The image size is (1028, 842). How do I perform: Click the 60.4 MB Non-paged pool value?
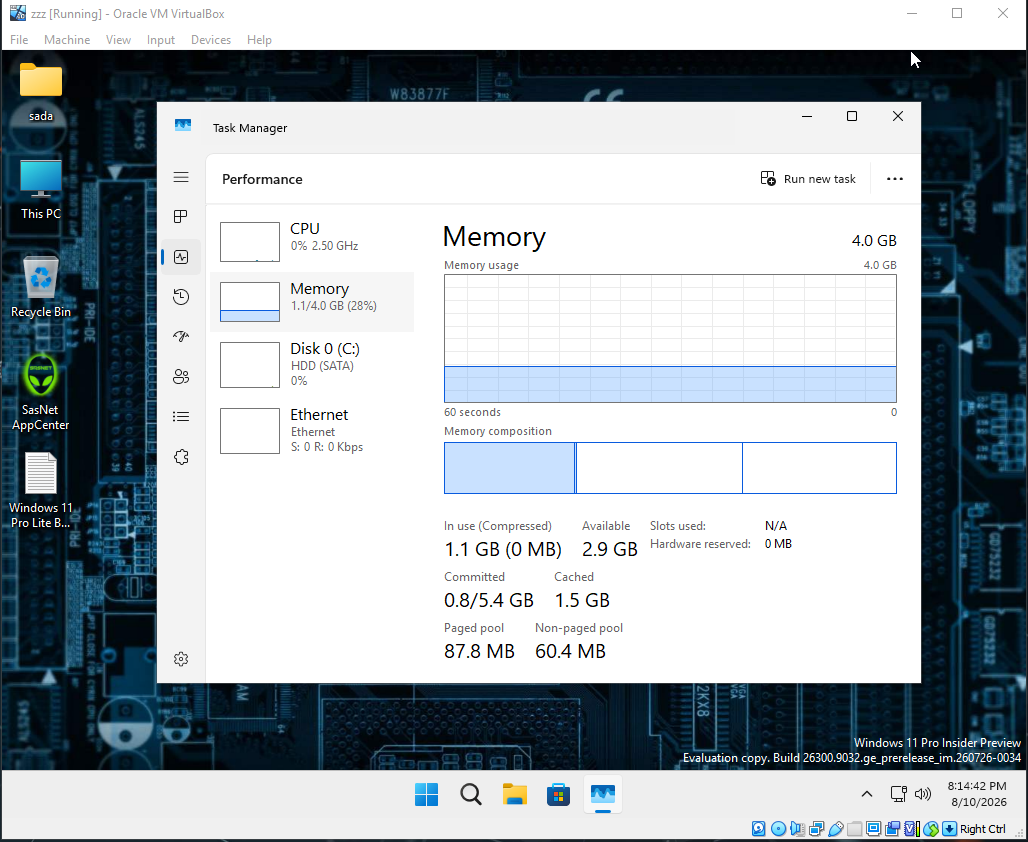pyautogui.click(x=570, y=651)
